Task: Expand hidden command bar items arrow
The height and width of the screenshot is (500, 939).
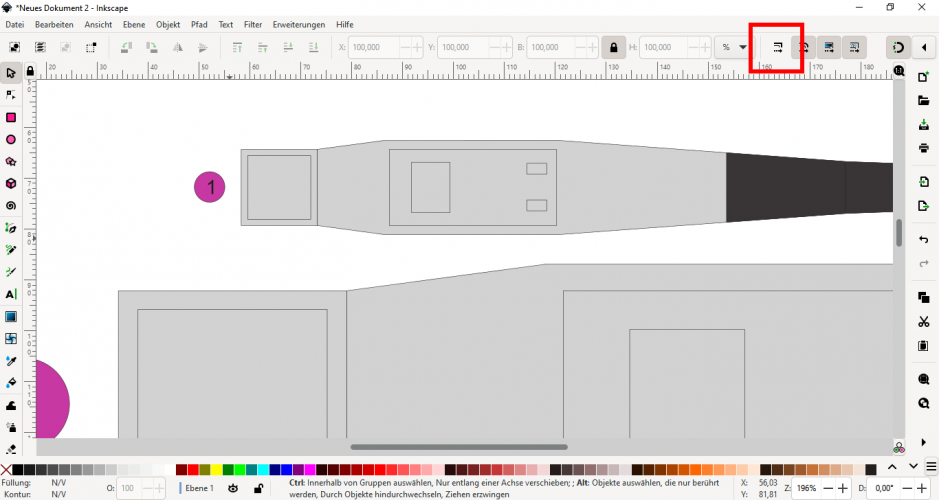Action: tap(923, 443)
